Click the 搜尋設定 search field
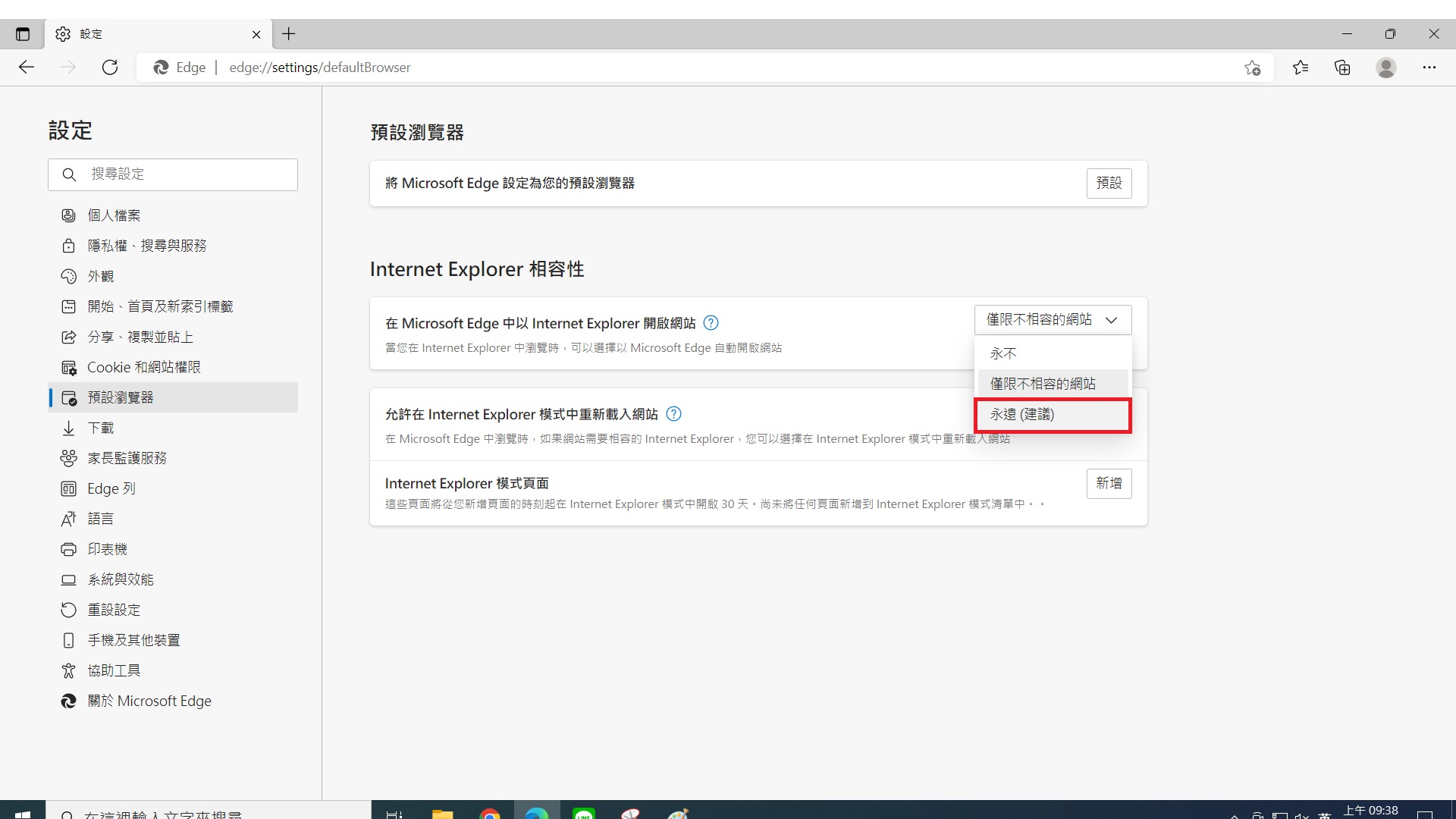Image resolution: width=1456 pixels, height=819 pixels. coord(173,174)
